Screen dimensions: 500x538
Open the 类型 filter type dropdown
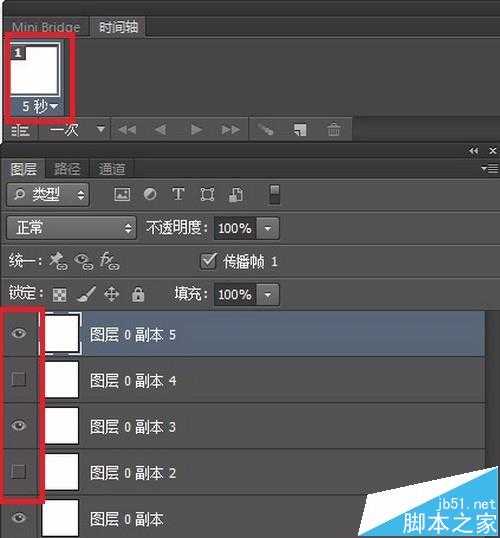[48, 195]
